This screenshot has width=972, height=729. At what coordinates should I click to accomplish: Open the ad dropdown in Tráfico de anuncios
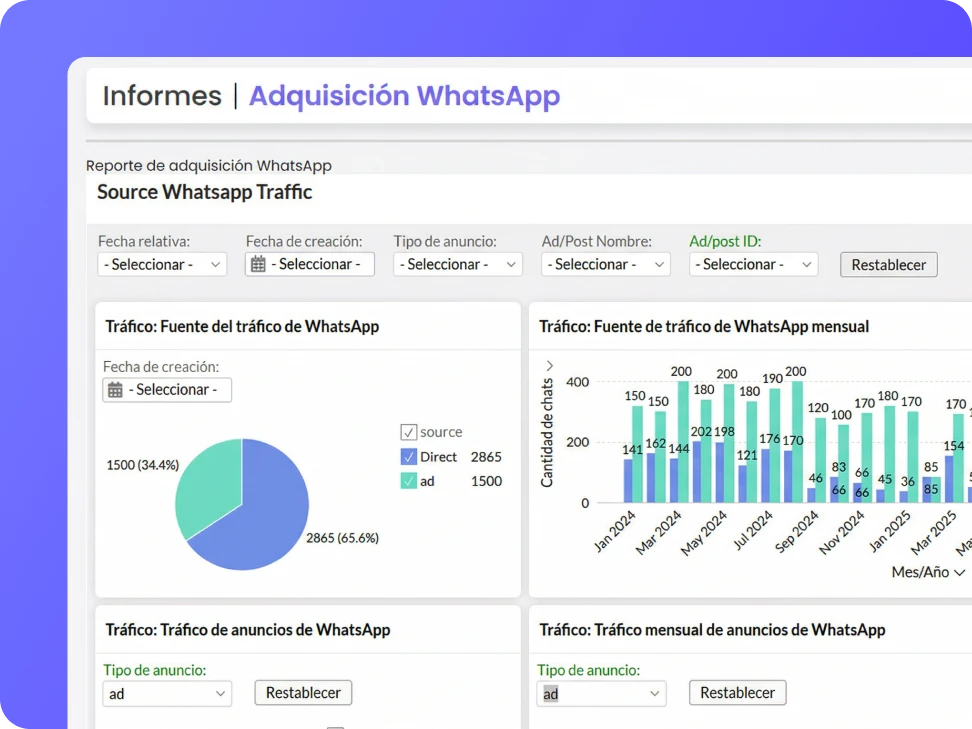pos(167,693)
